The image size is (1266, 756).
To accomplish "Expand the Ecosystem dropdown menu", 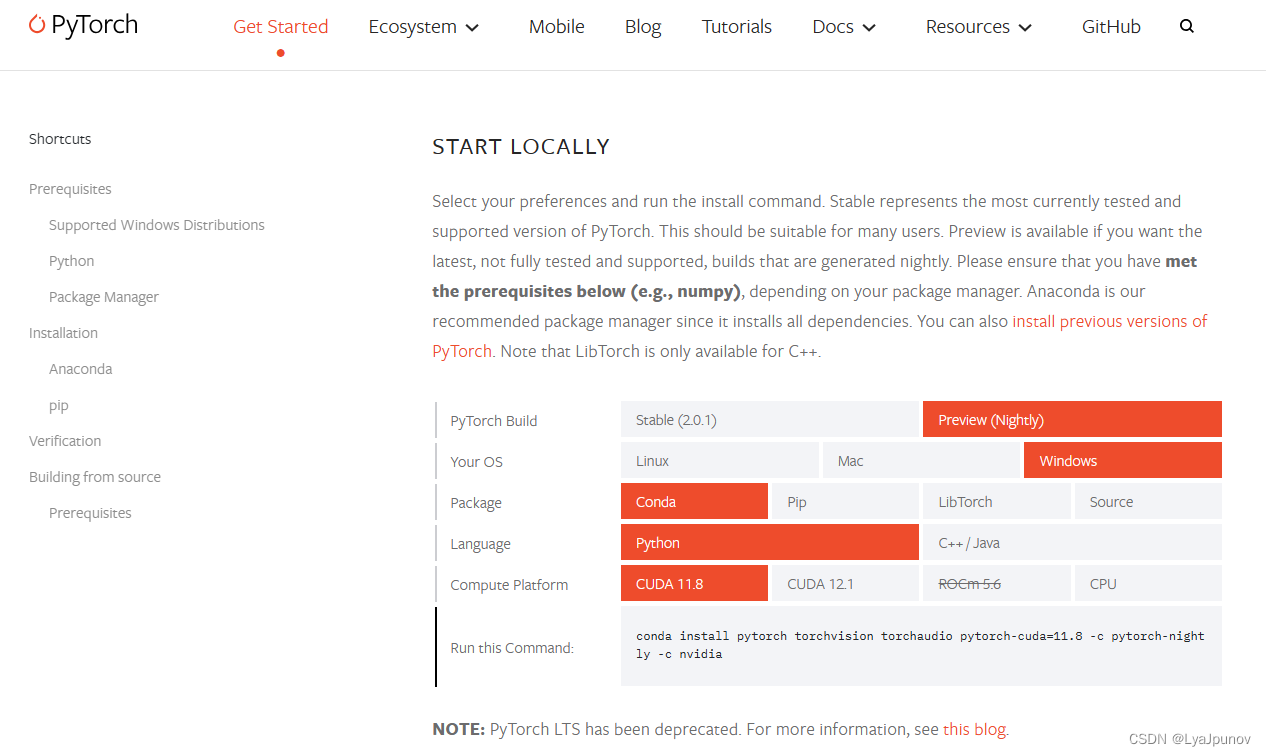I will 424,27.
